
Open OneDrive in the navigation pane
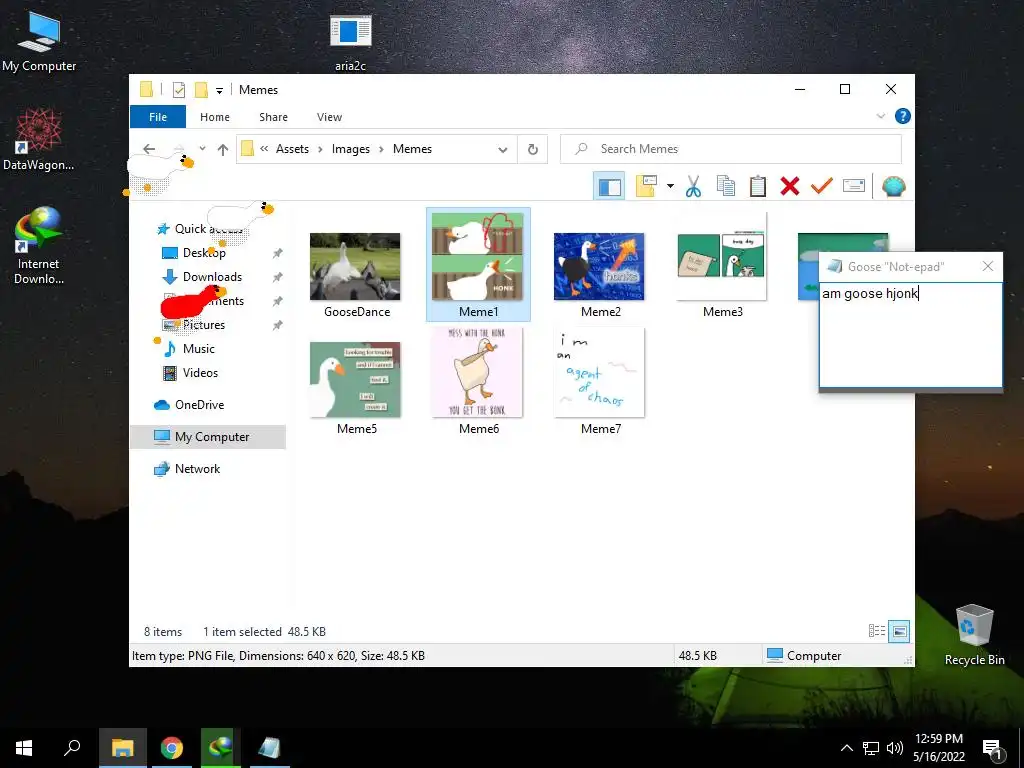pos(199,405)
